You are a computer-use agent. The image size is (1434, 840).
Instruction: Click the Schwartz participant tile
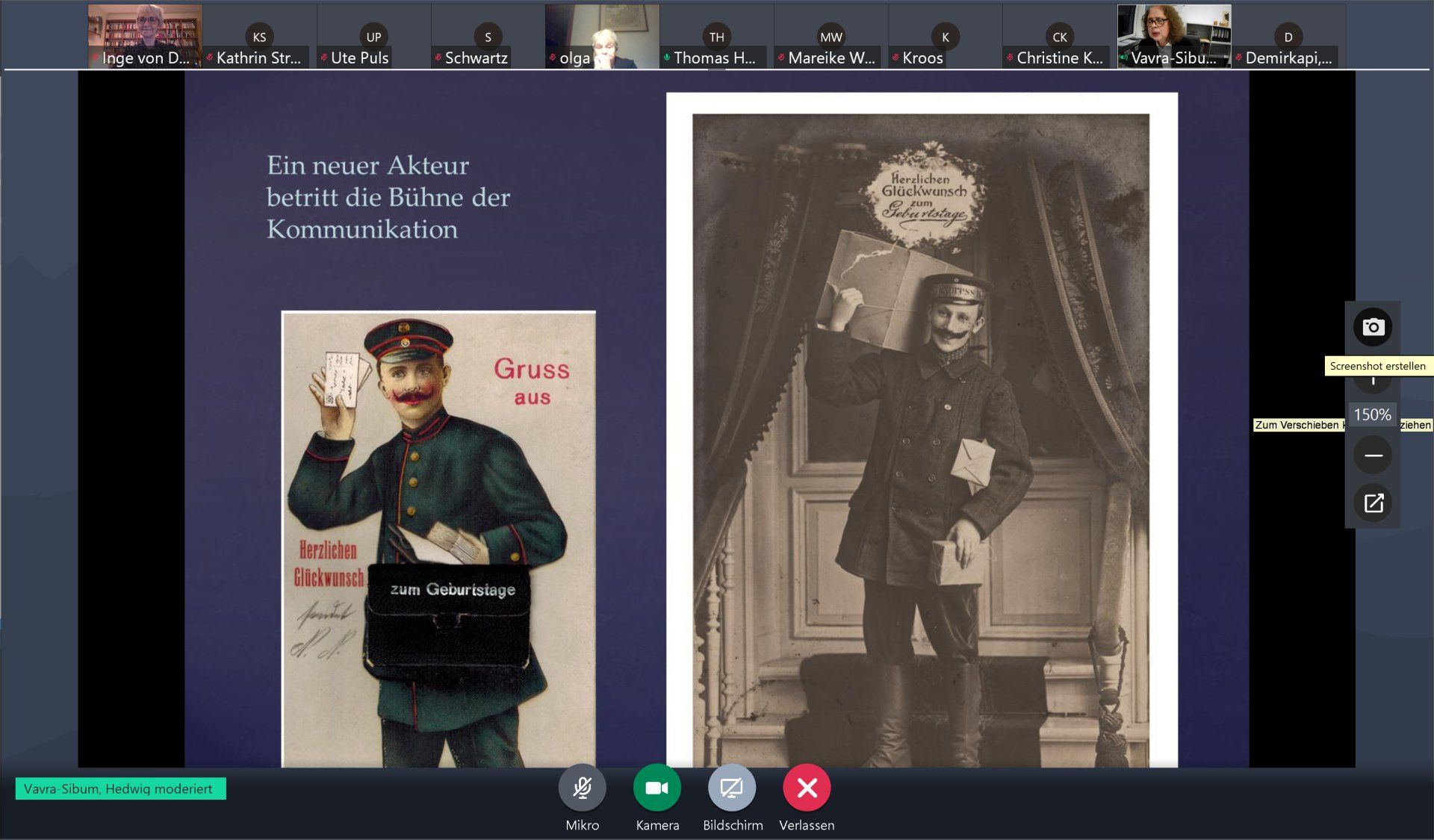tap(488, 37)
